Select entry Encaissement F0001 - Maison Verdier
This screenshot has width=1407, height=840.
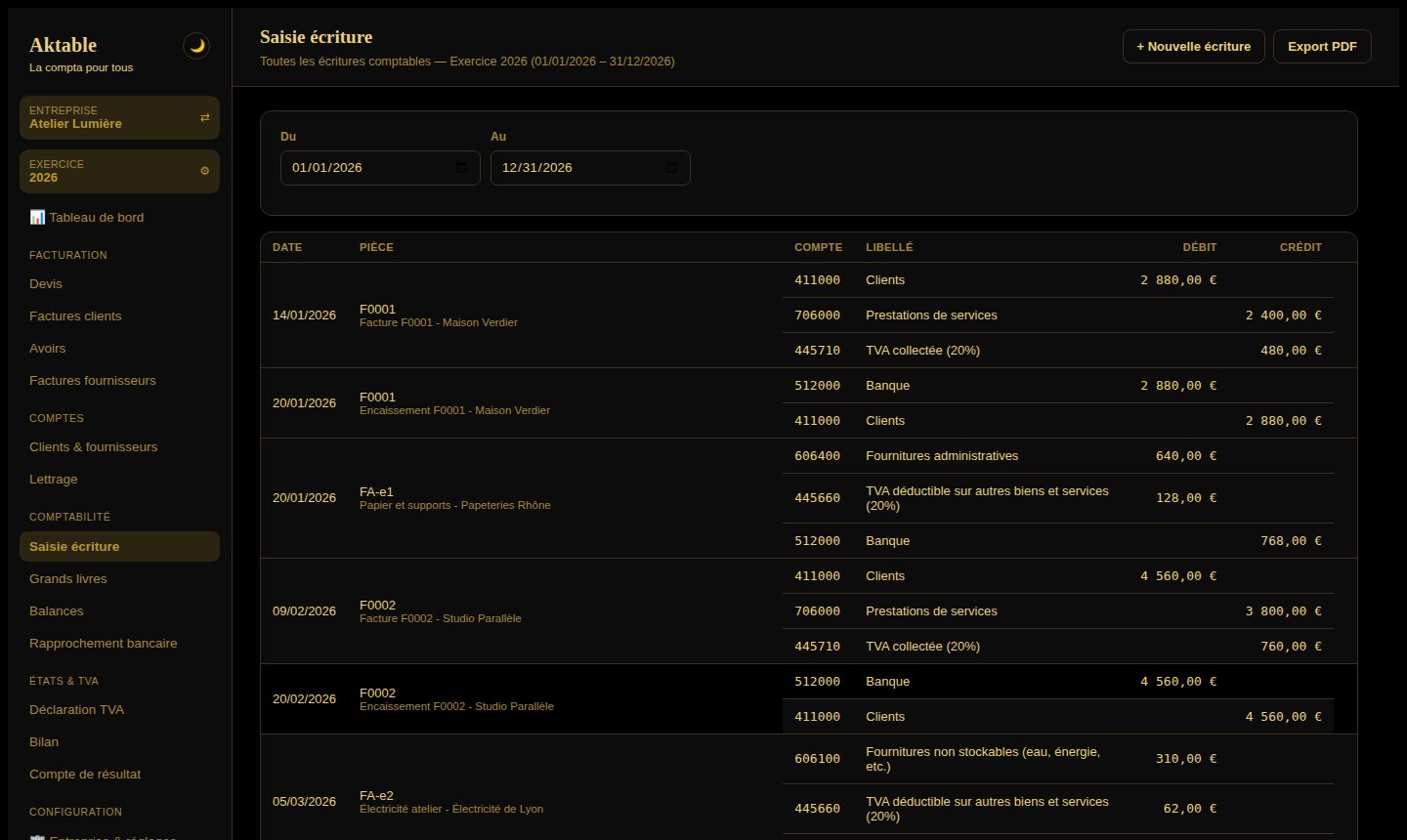pyautogui.click(x=454, y=410)
